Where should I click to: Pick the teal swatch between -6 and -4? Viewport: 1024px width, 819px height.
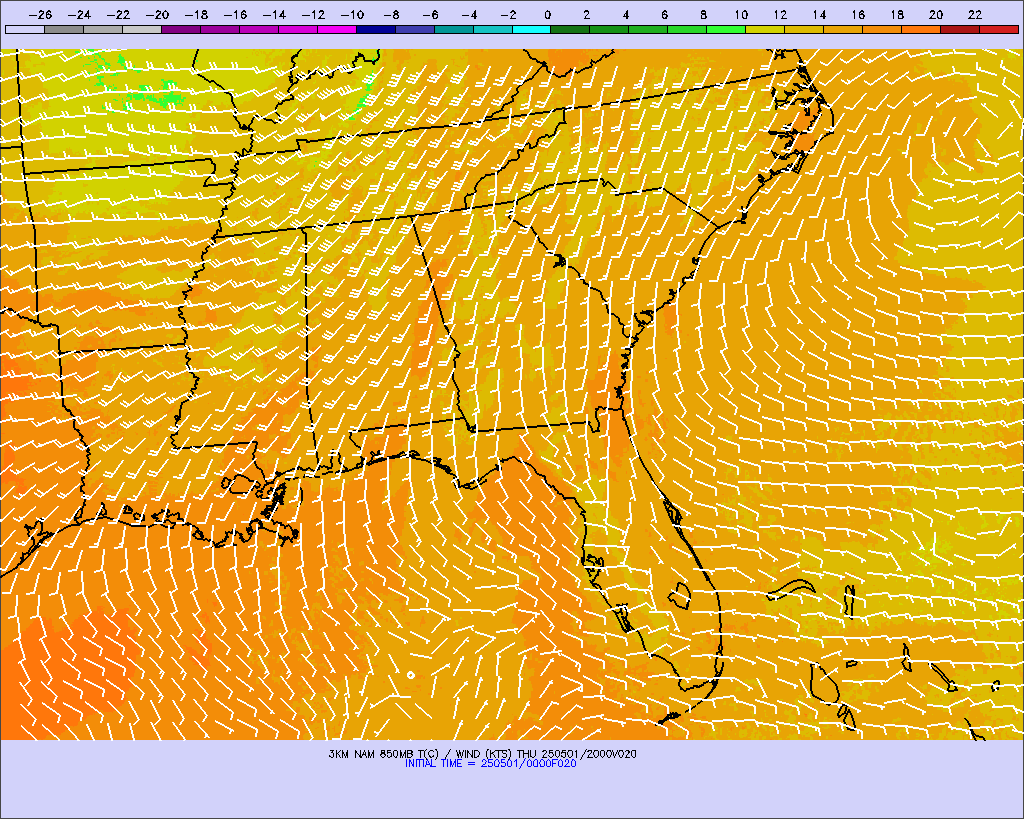pyautogui.click(x=454, y=29)
